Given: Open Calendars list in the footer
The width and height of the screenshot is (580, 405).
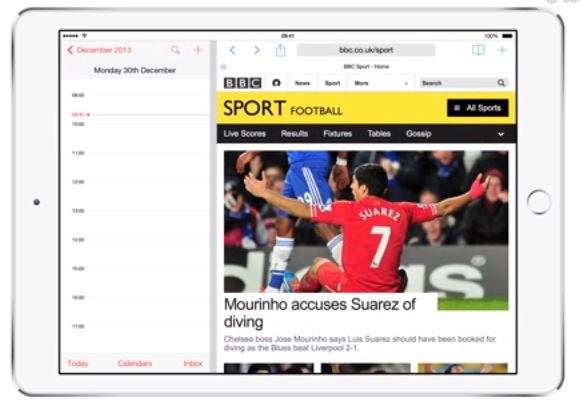Looking at the screenshot, I should click(135, 363).
